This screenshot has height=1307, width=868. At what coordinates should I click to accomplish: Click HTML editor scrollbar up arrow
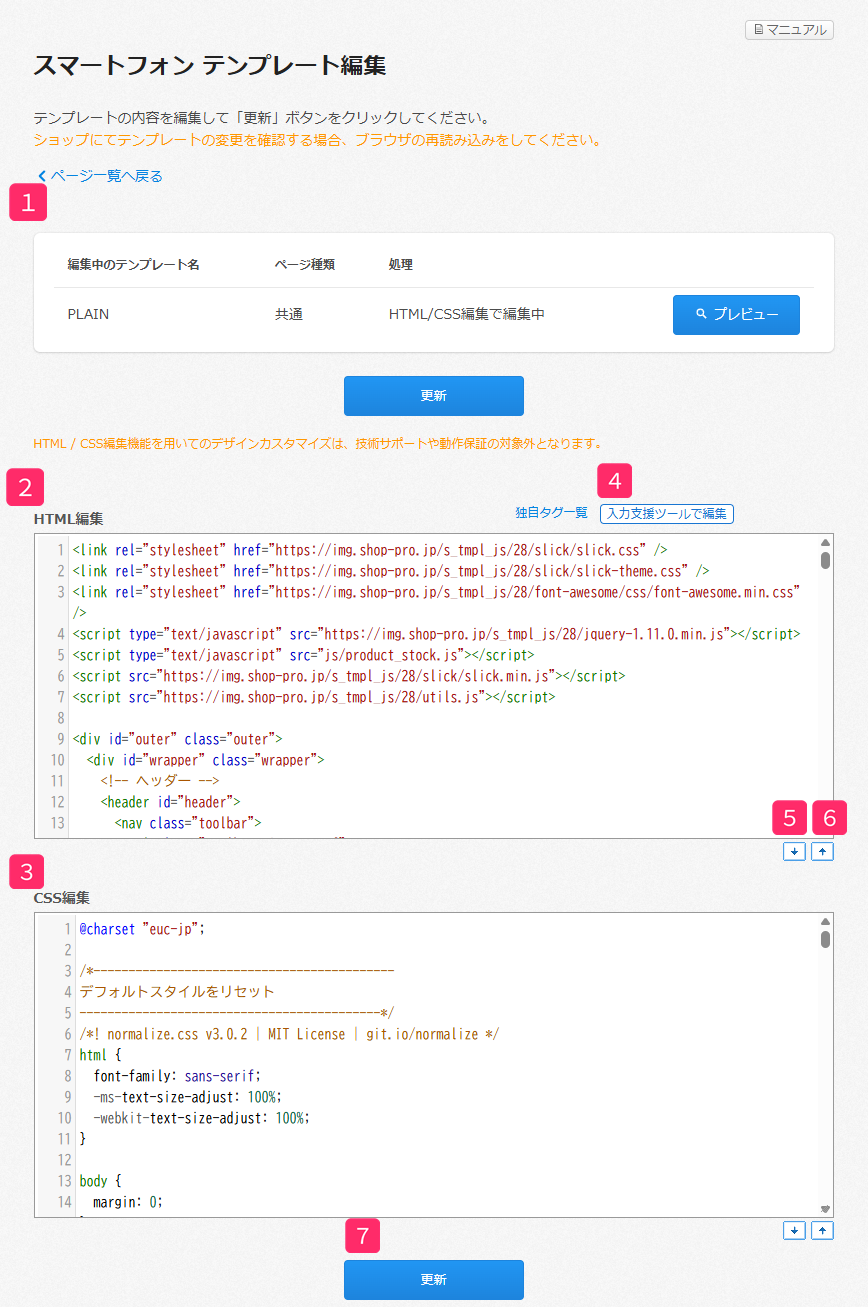click(825, 543)
